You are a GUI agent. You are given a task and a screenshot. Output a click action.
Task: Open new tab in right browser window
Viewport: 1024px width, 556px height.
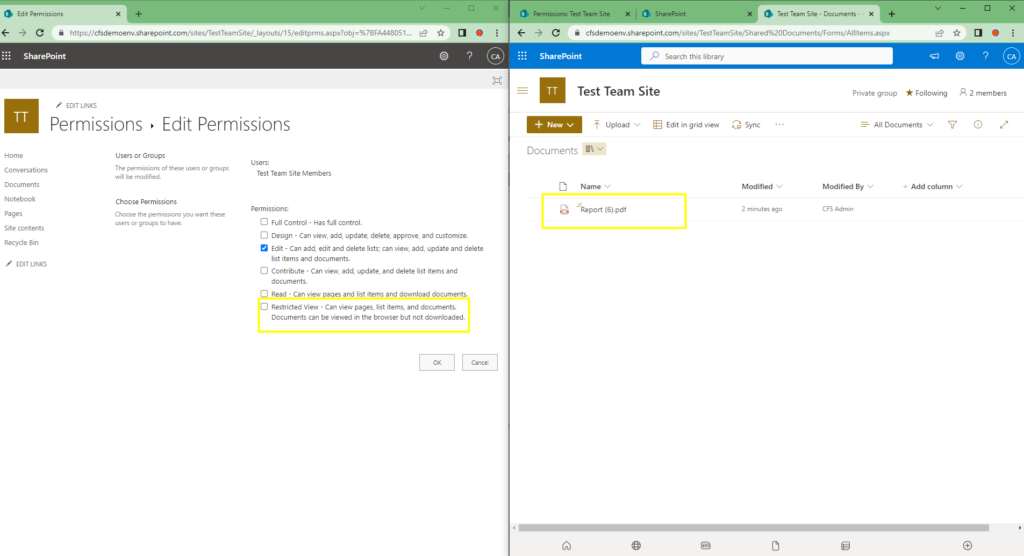(891, 14)
